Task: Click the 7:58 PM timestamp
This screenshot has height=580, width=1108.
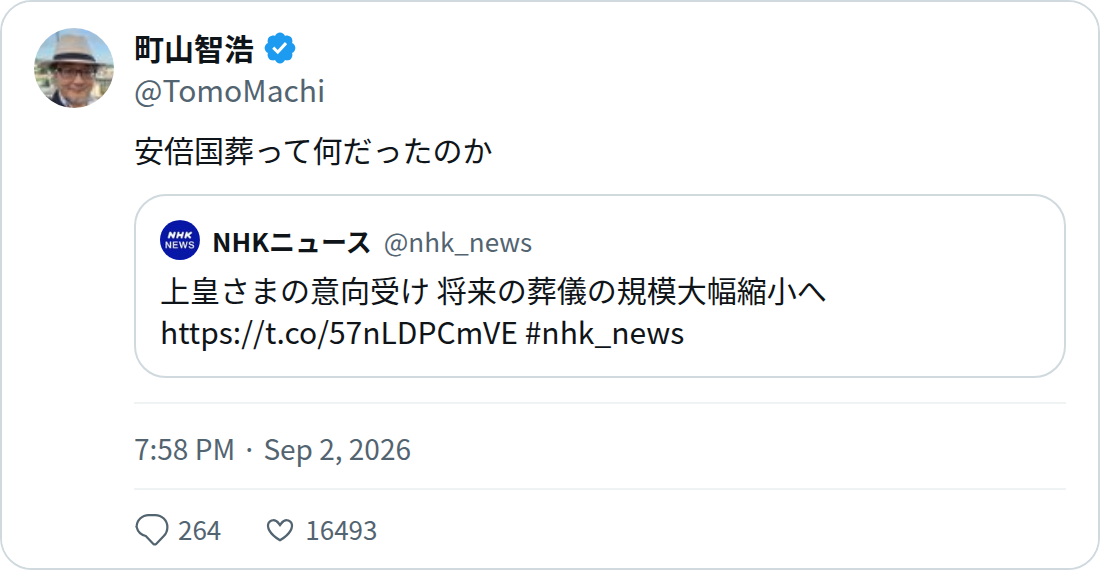Action: coord(184,450)
